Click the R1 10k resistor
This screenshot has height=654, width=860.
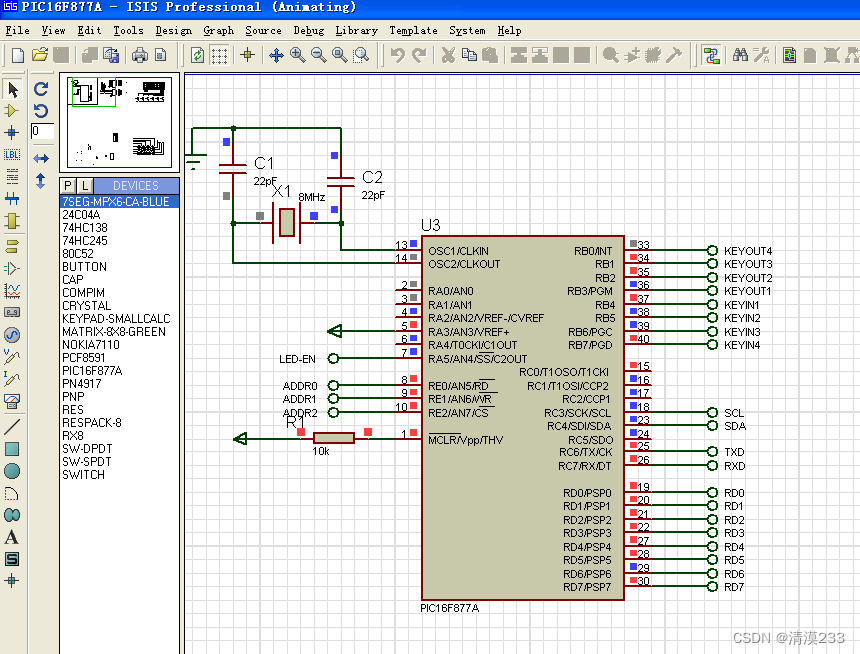pyautogui.click(x=333, y=437)
